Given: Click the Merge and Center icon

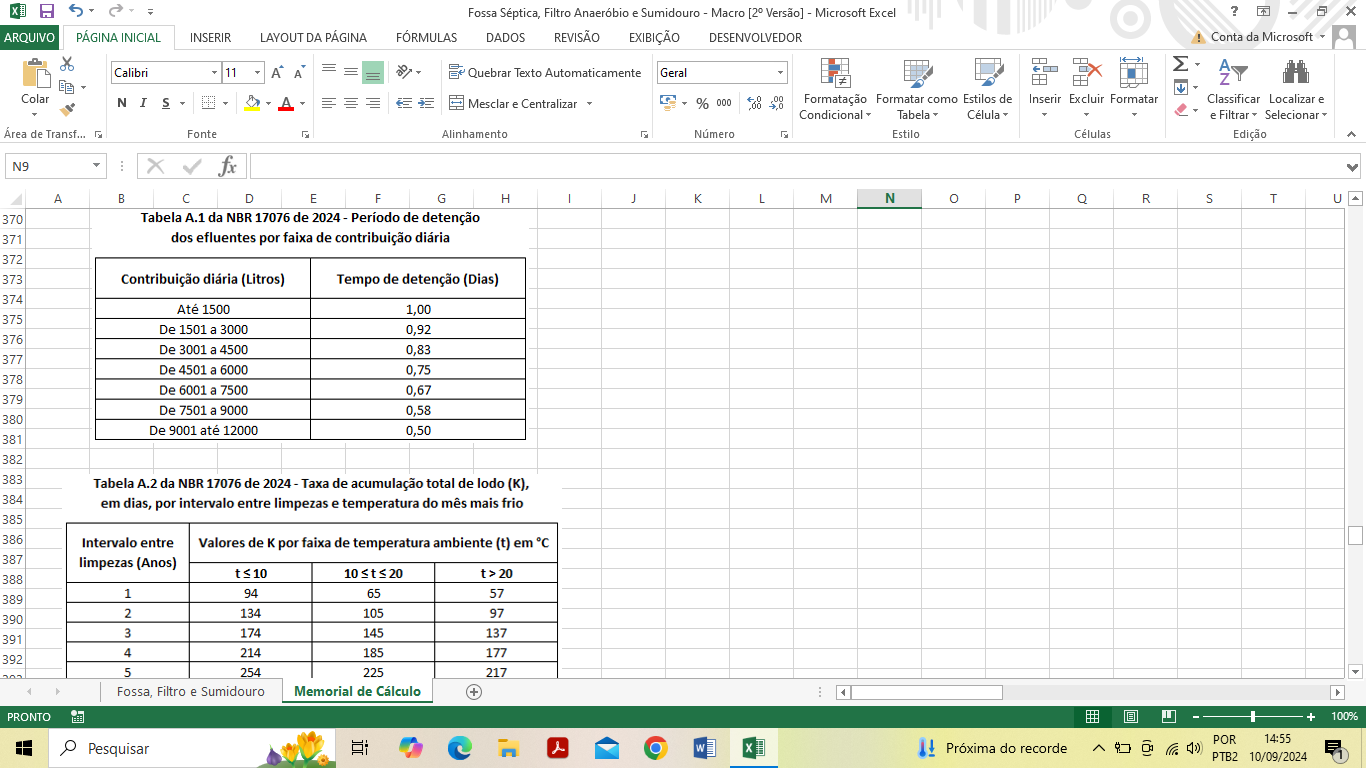Looking at the screenshot, I should pyautogui.click(x=457, y=103).
